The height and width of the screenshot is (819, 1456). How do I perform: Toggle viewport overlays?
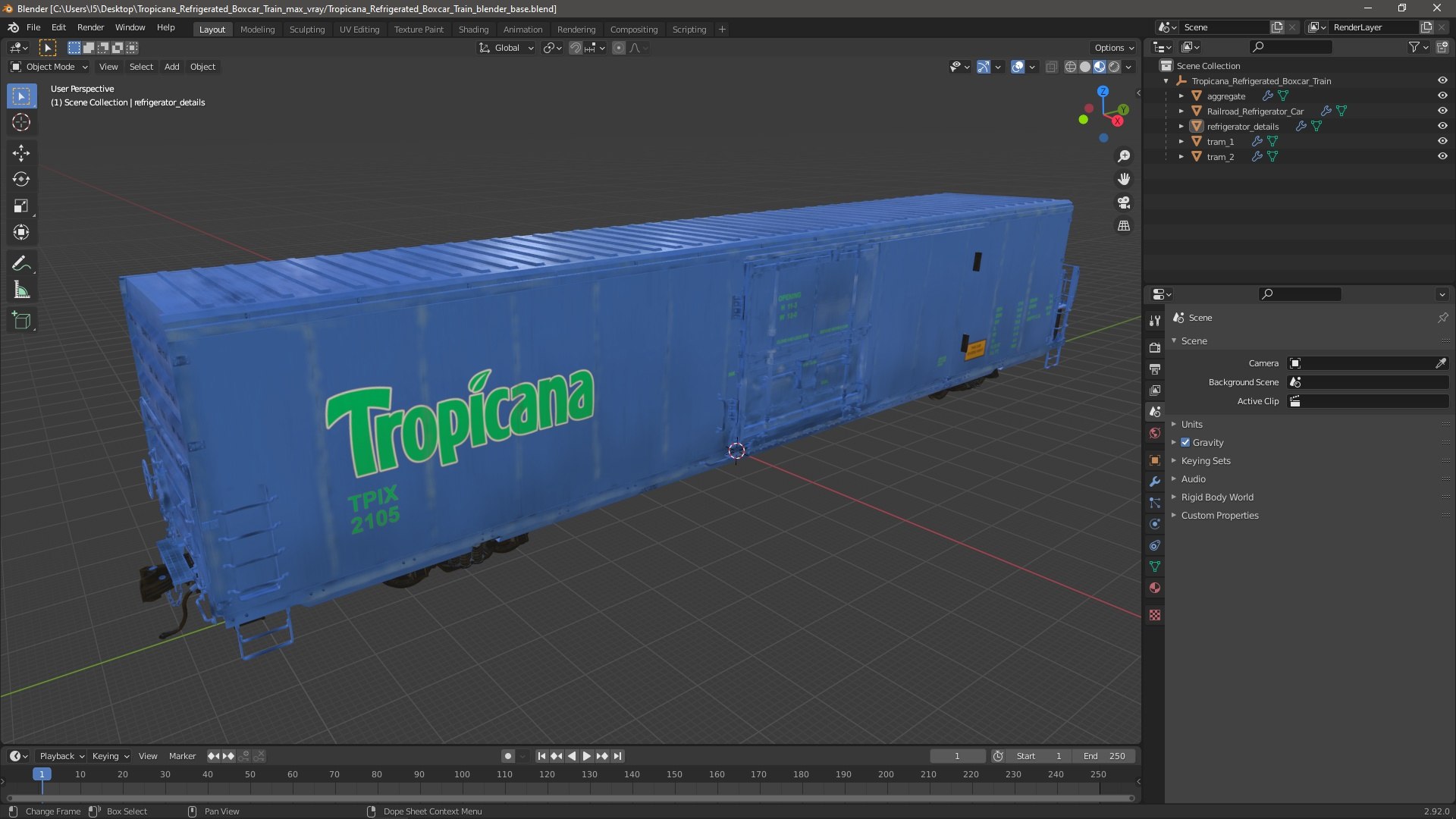pos(1018,67)
